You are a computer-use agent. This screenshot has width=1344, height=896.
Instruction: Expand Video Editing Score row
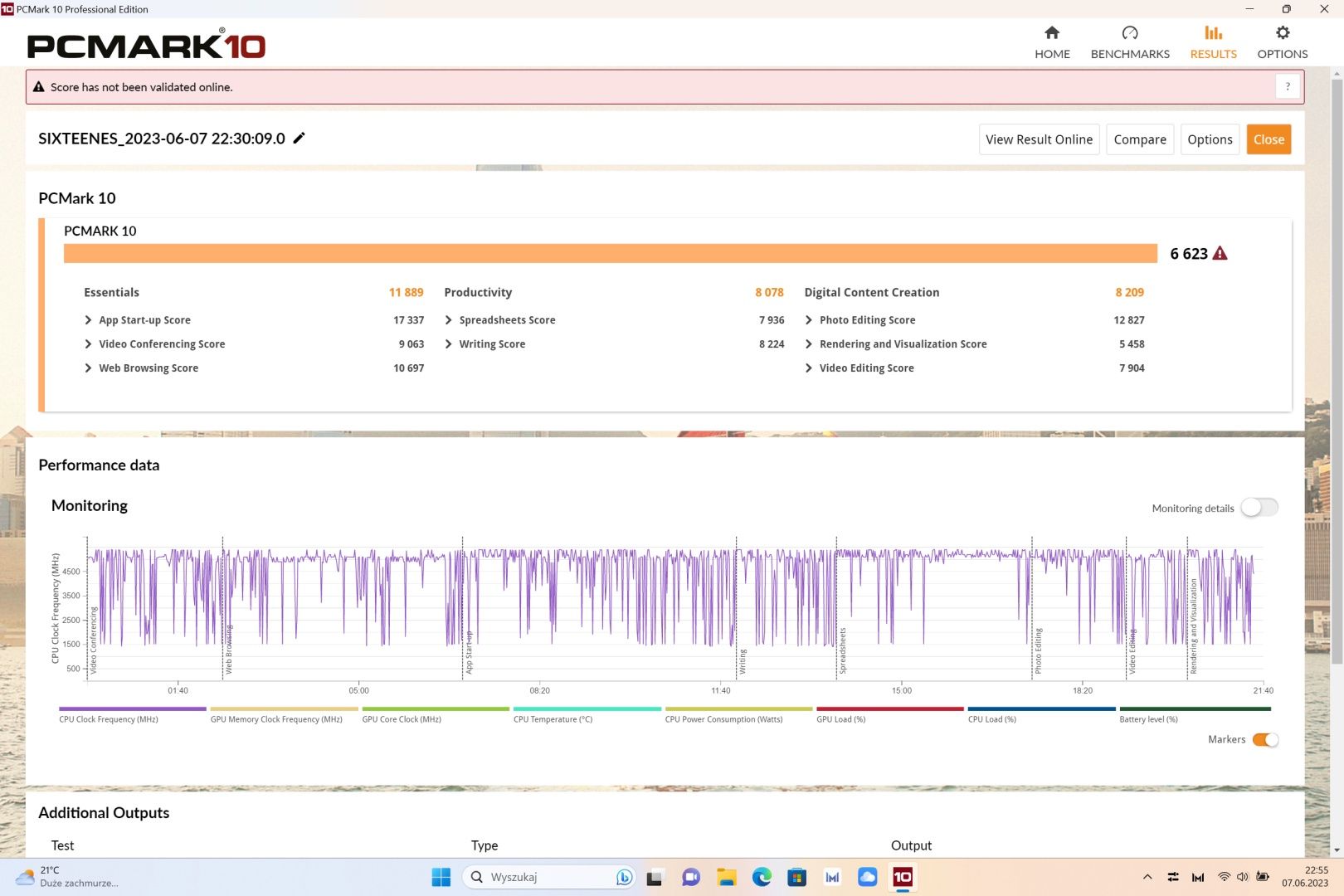coord(974,368)
